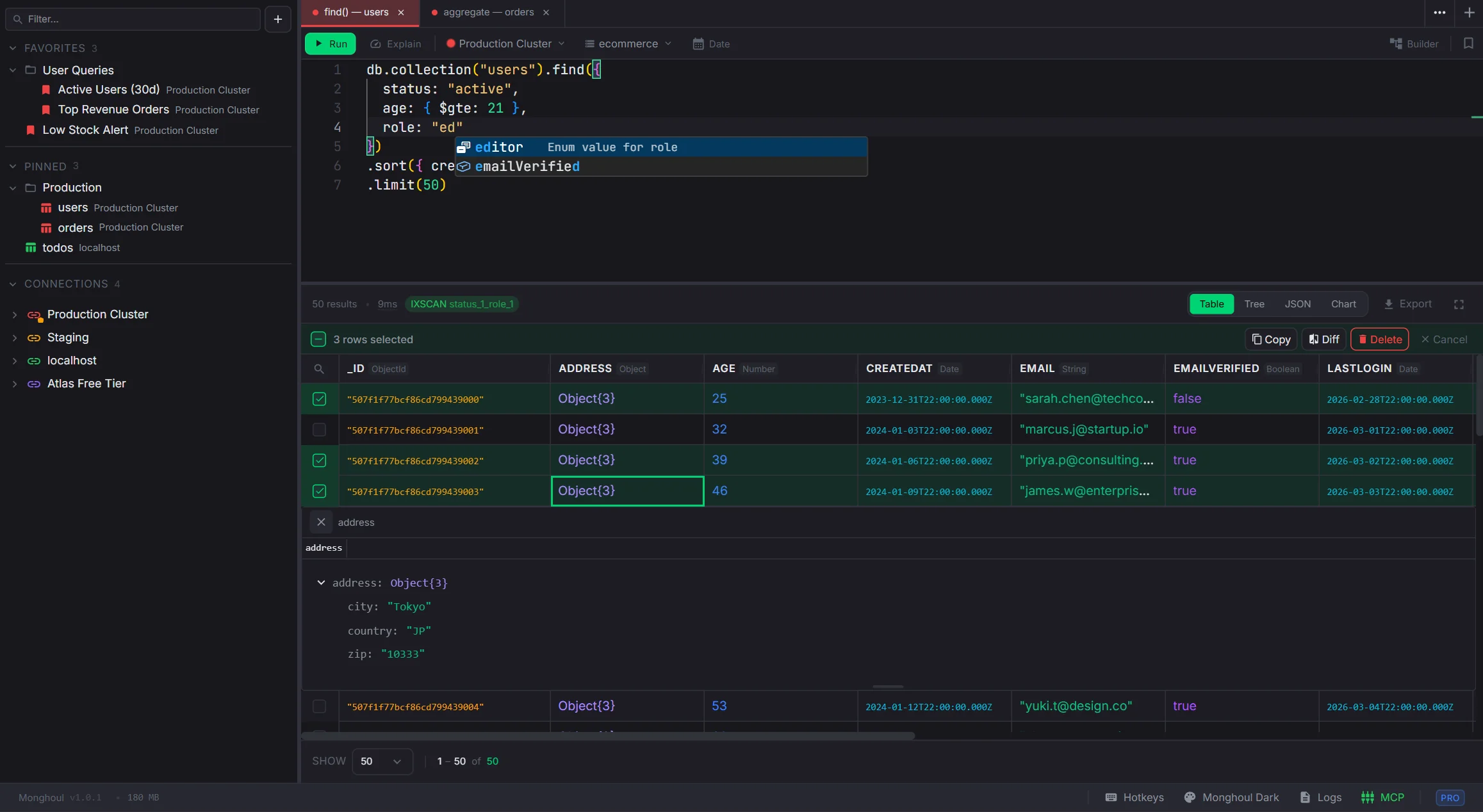Open Logs from status bar
The height and width of the screenshot is (812, 1483).
[x=1320, y=797]
